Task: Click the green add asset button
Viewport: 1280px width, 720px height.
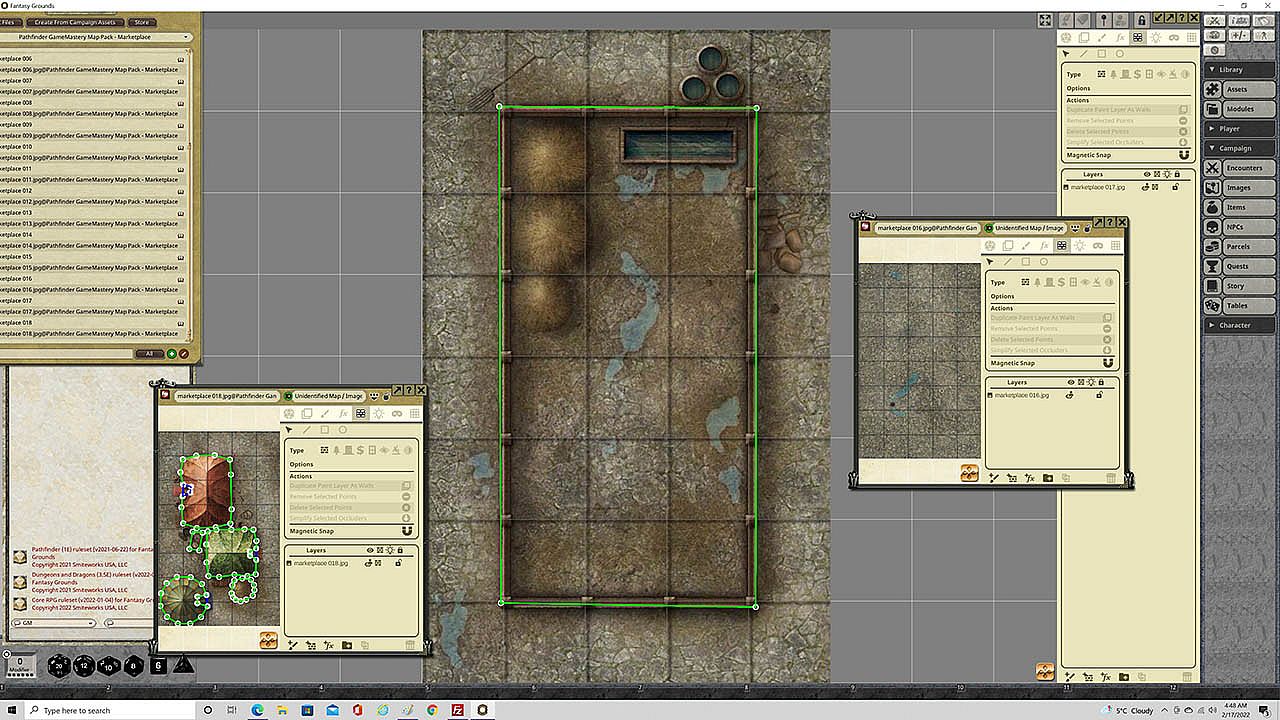Action: click(171, 354)
